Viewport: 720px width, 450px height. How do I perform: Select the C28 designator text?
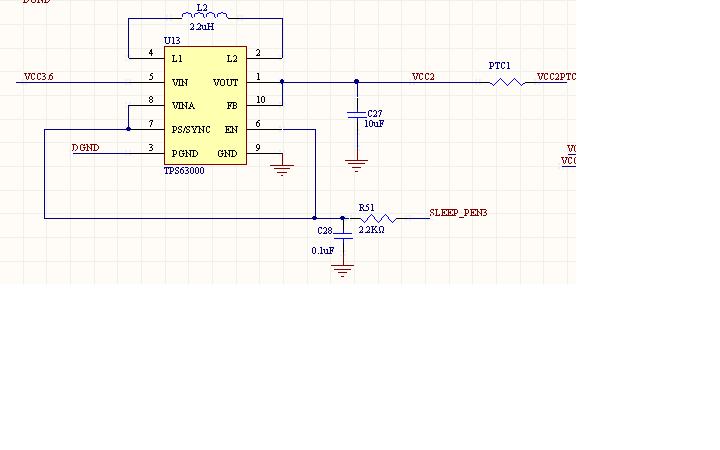point(325,231)
